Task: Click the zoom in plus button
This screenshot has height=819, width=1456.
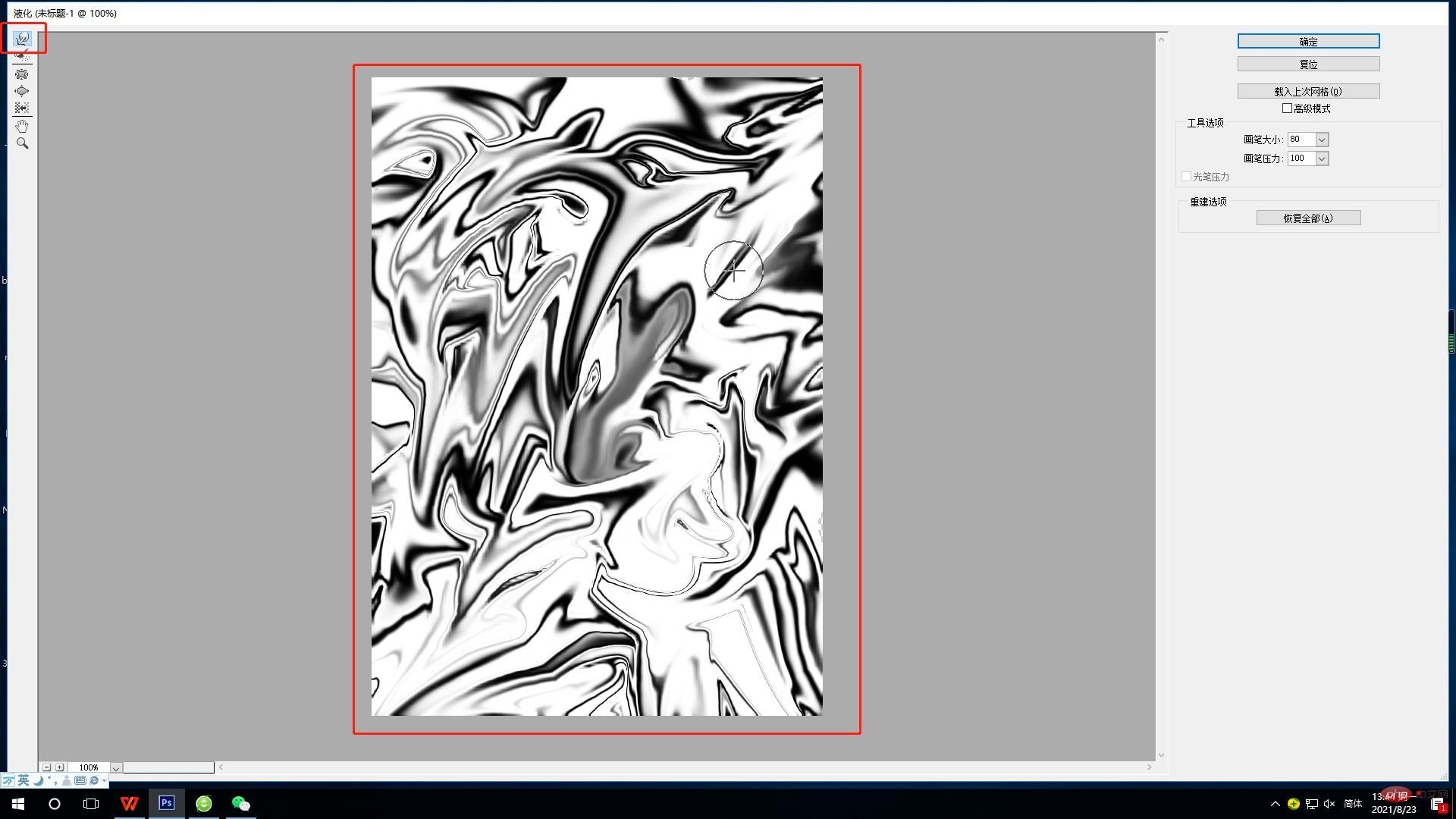Action: tap(59, 767)
